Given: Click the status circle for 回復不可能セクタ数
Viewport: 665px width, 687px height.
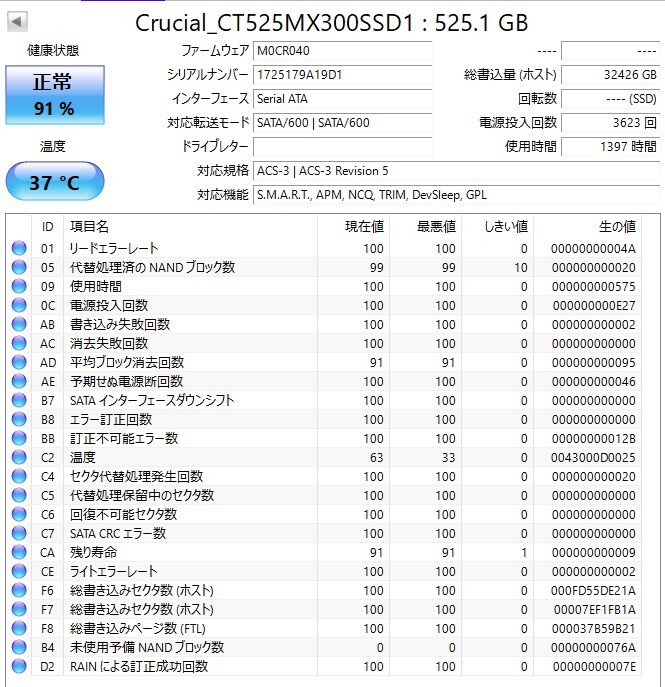Looking at the screenshot, I should pos(19,514).
